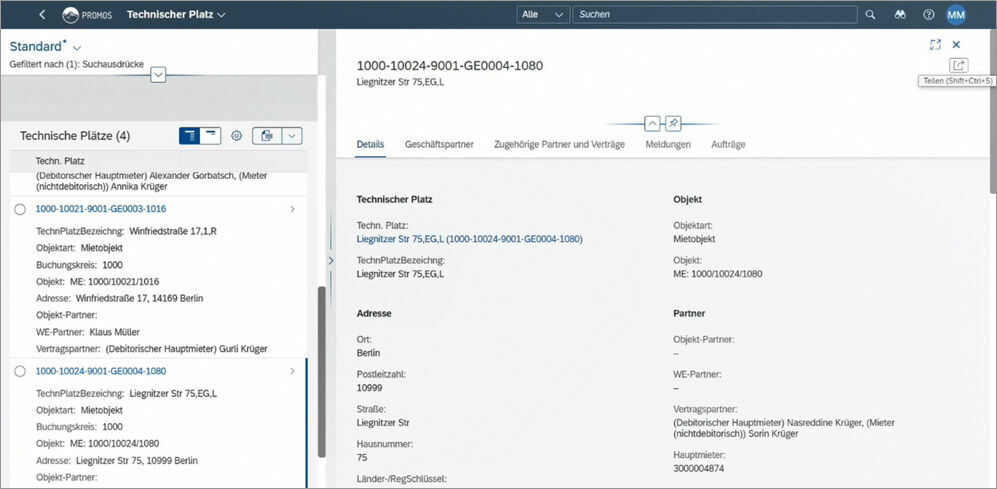Viewport: 997px width, 489px height.
Task: Expand the Standard view variant dropdown
Action: click(77, 48)
